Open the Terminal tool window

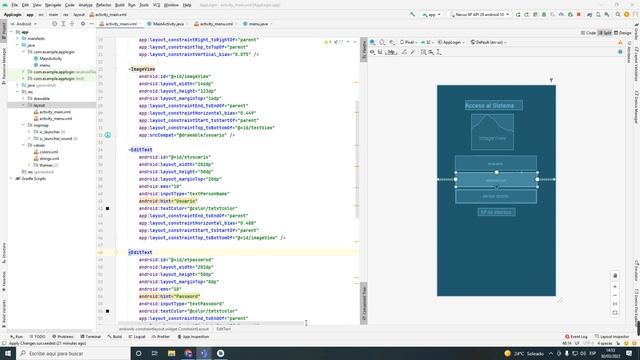[91, 337]
